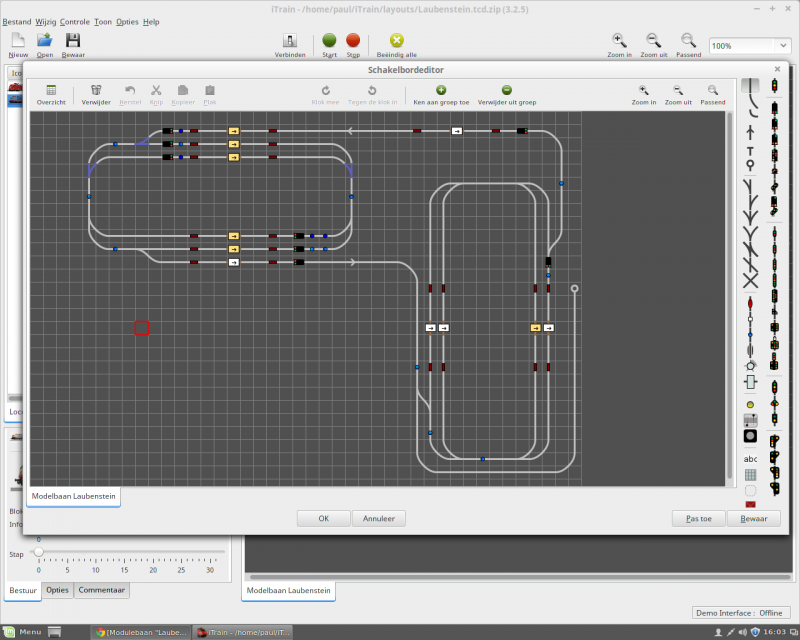Select the black round button element

point(750,436)
